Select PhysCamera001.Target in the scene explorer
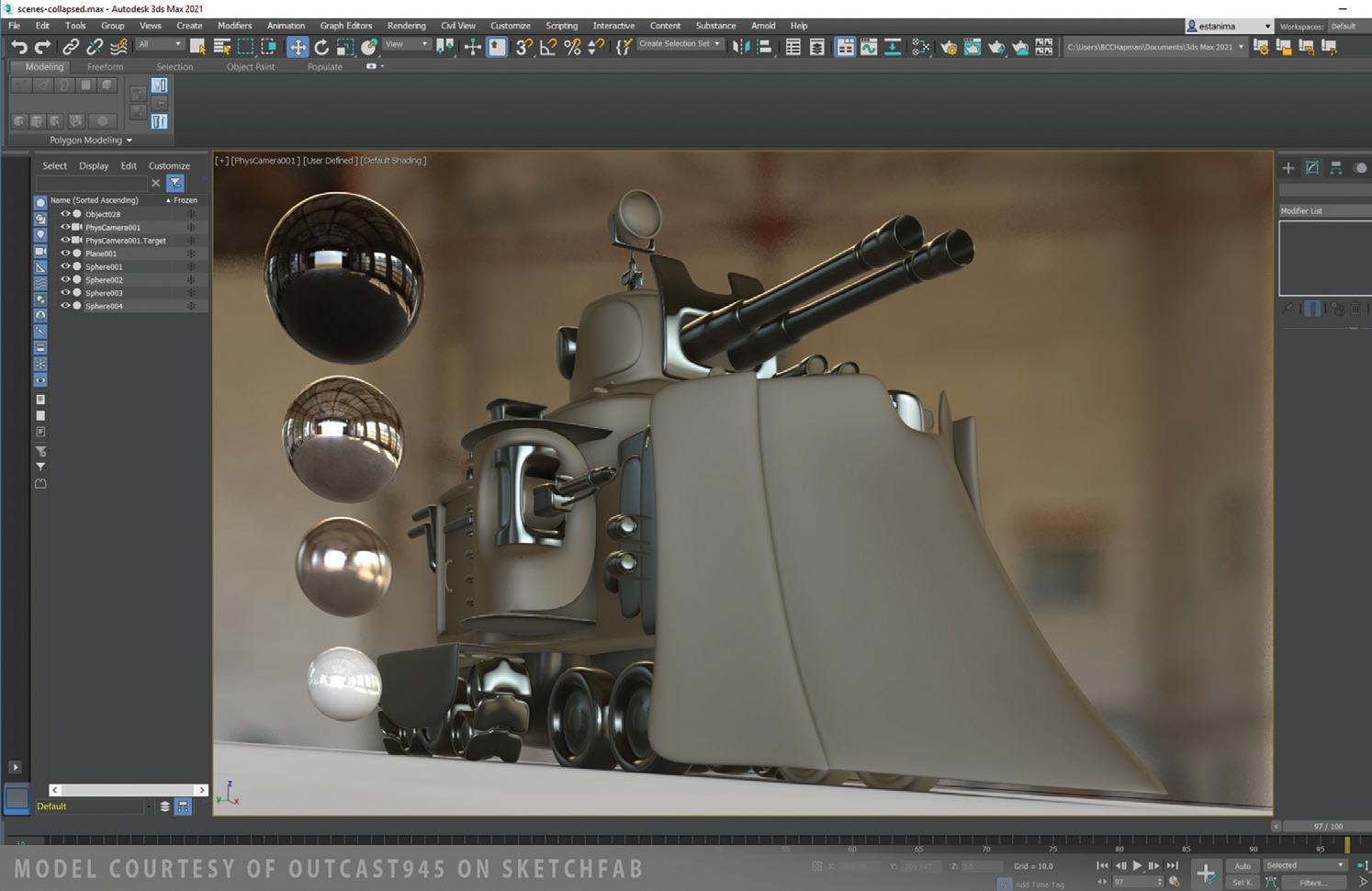The height and width of the screenshot is (891, 1372). [x=126, y=241]
